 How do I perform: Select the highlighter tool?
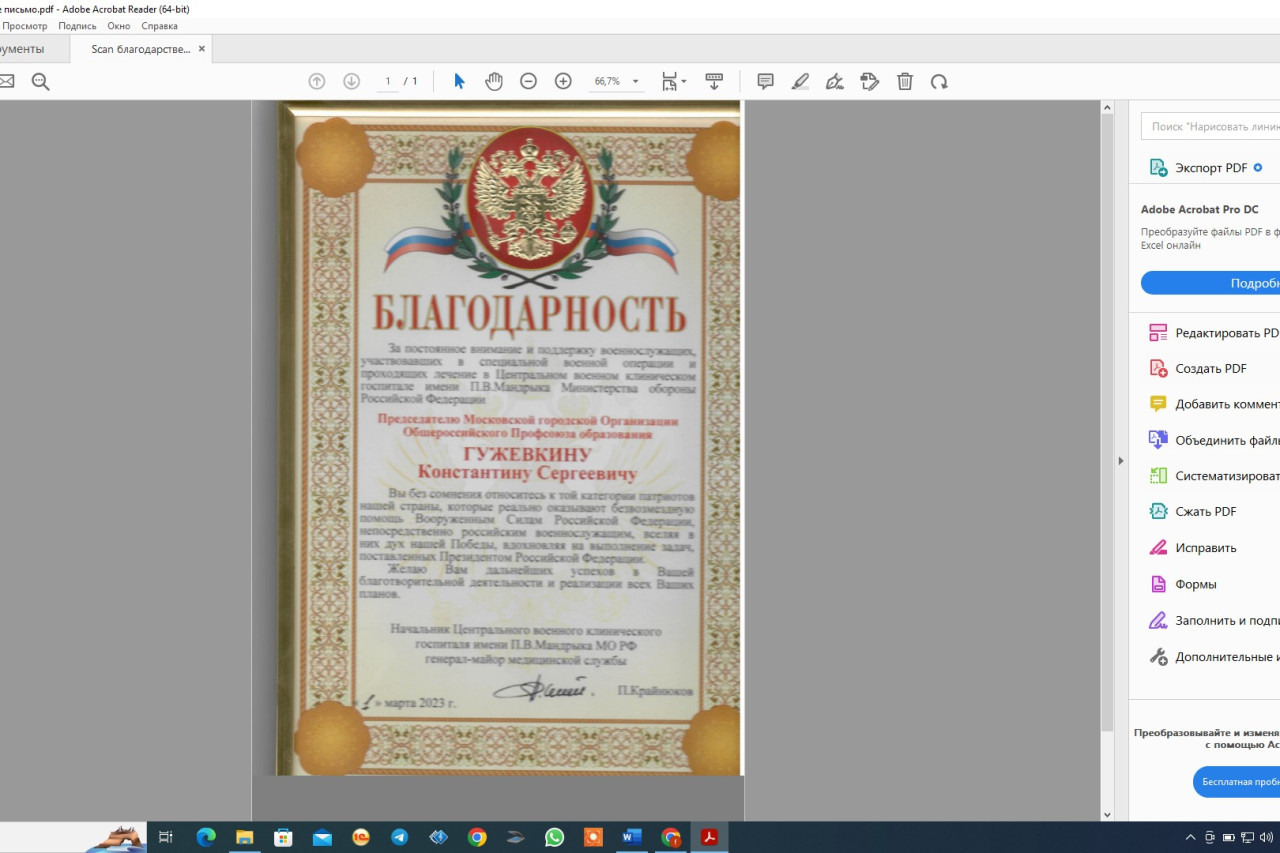point(800,82)
